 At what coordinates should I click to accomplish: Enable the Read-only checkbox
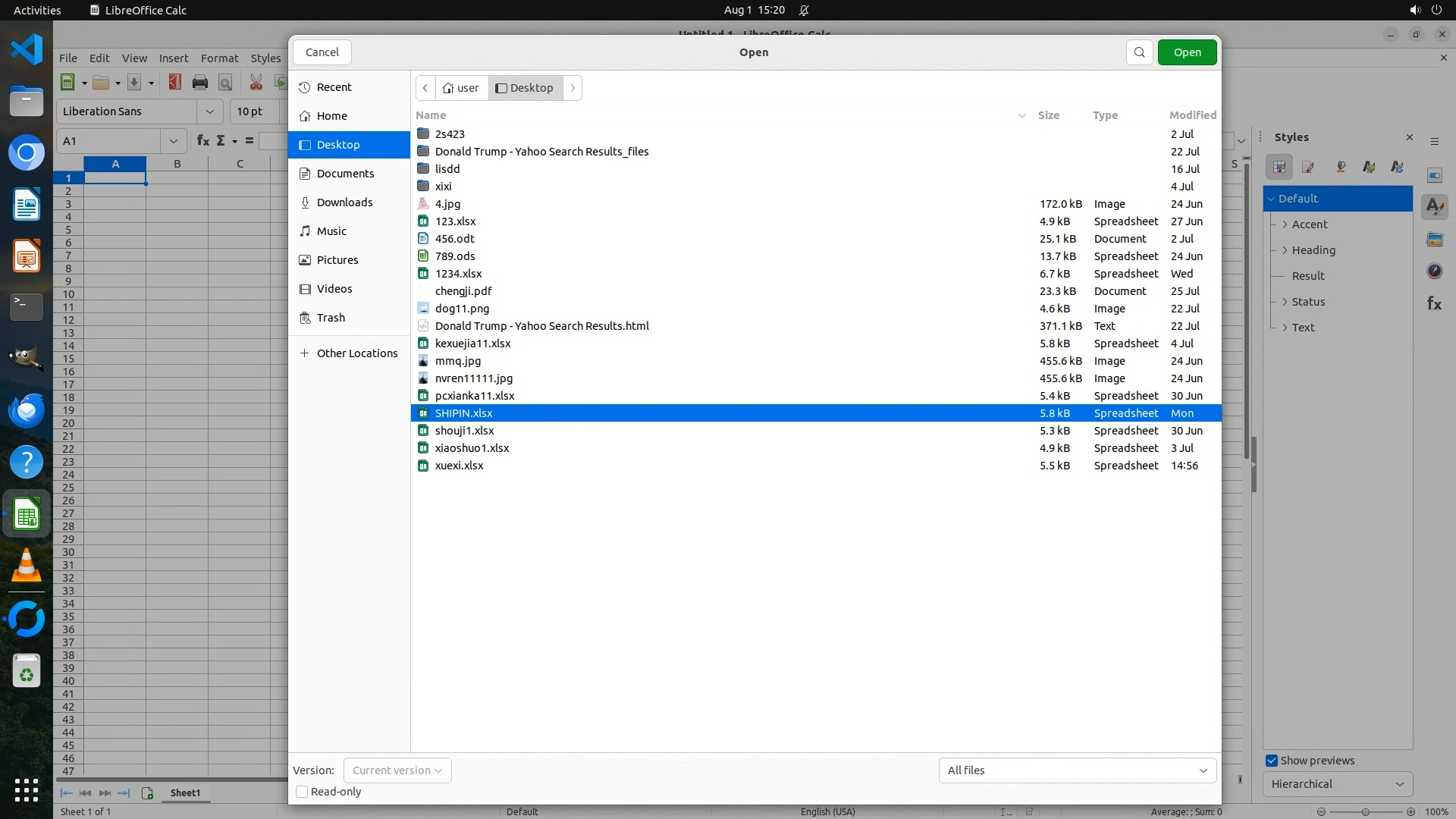point(302,792)
